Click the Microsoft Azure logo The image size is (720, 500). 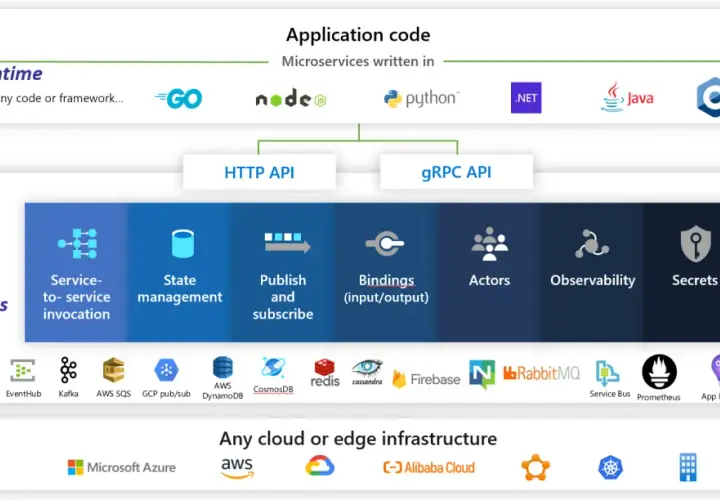pyautogui.click(x=122, y=467)
